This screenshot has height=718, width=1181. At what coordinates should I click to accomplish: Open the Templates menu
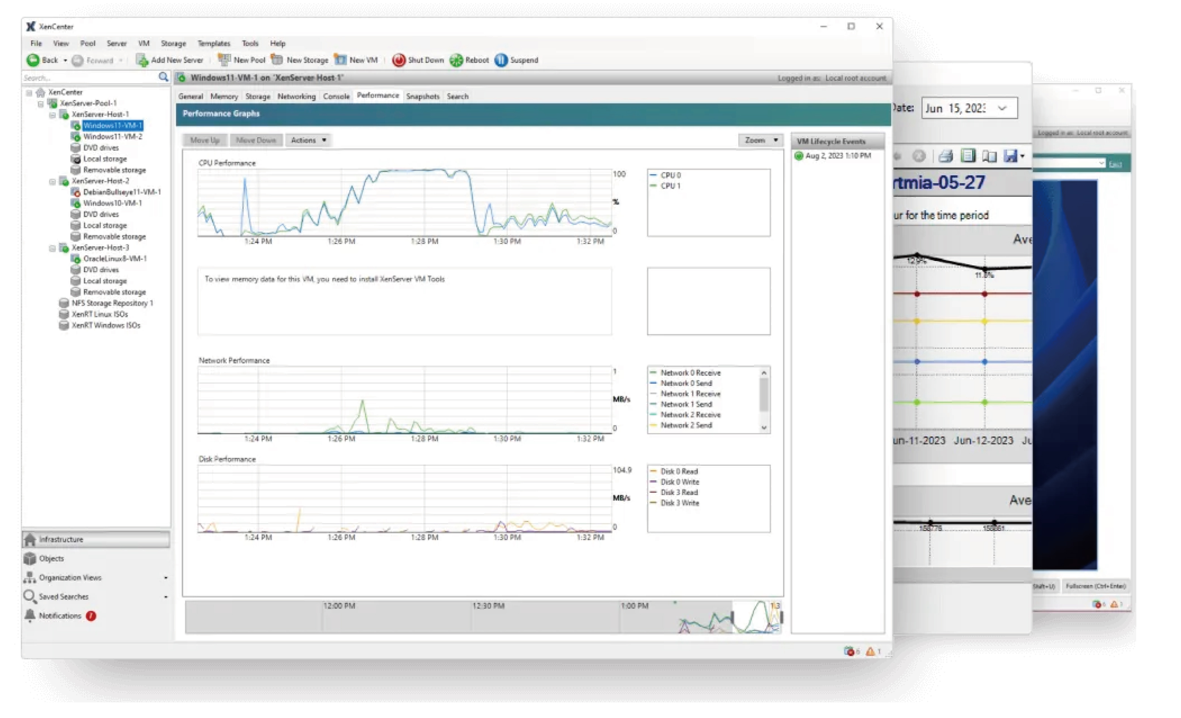[213, 44]
